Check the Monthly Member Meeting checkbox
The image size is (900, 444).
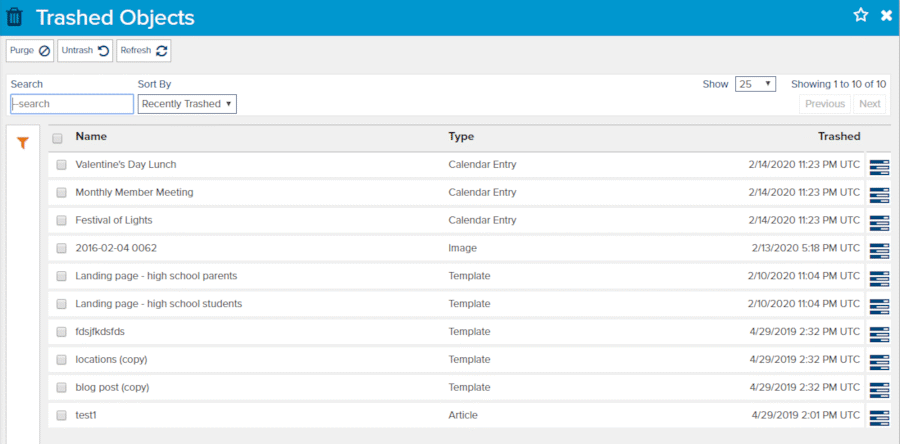[x=61, y=193]
